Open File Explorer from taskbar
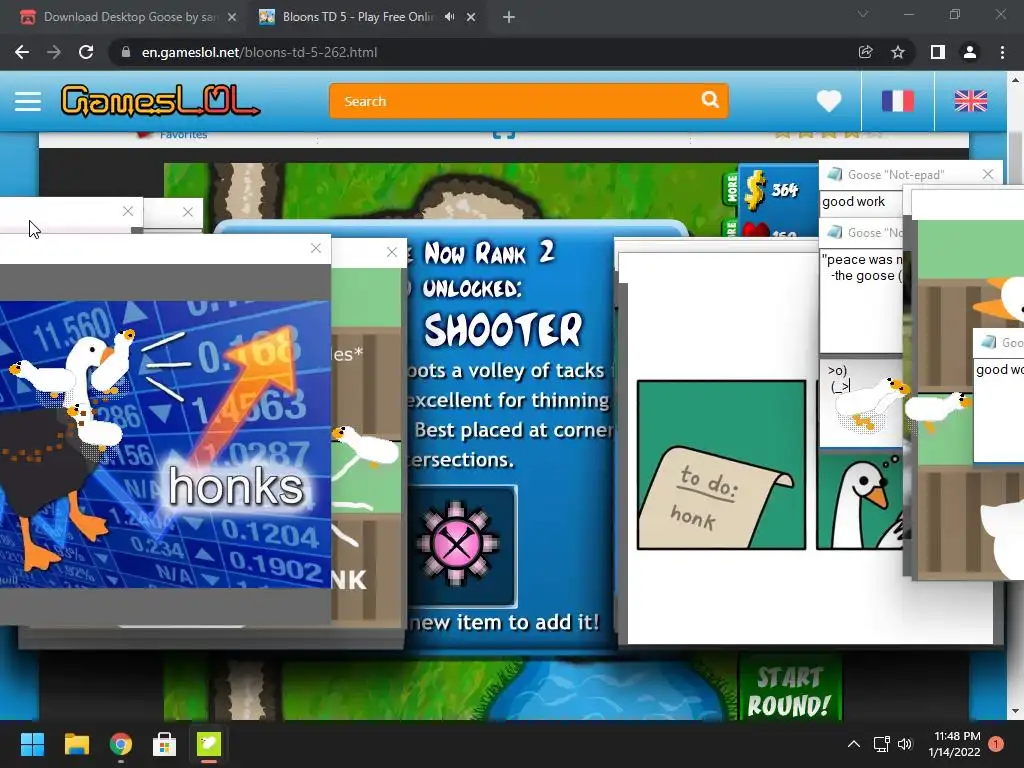Image resolution: width=1024 pixels, height=768 pixels. coord(76,744)
